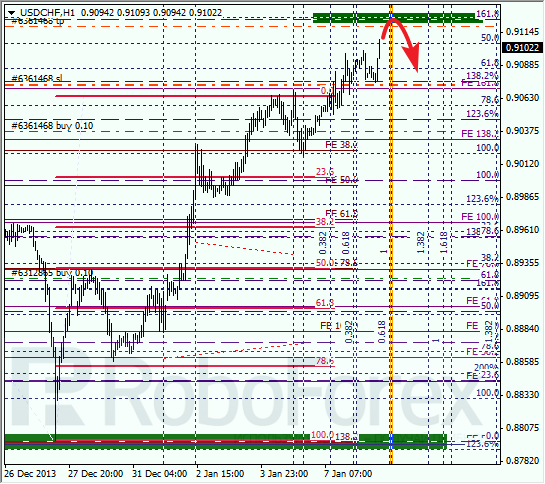This screenshot has width=545, height=484.
Task: Select the #6361468 tp take-profit label
Action: tap(38, 21)
